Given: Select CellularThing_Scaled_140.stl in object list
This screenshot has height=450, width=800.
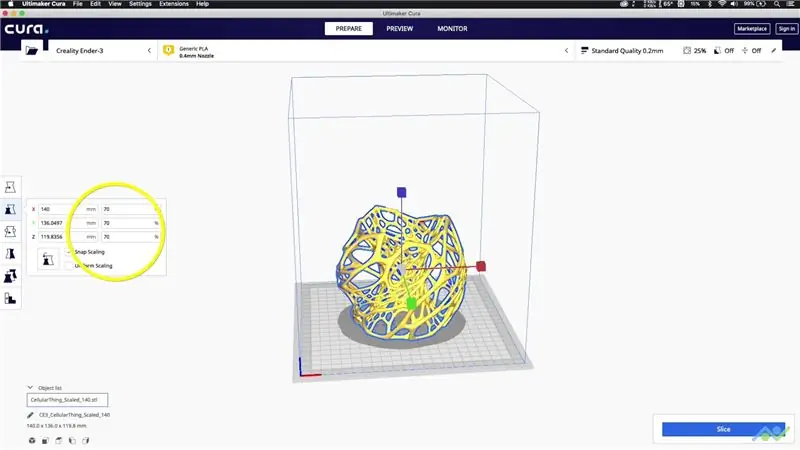Looking at the screenshot, I should tap(67, 399).
